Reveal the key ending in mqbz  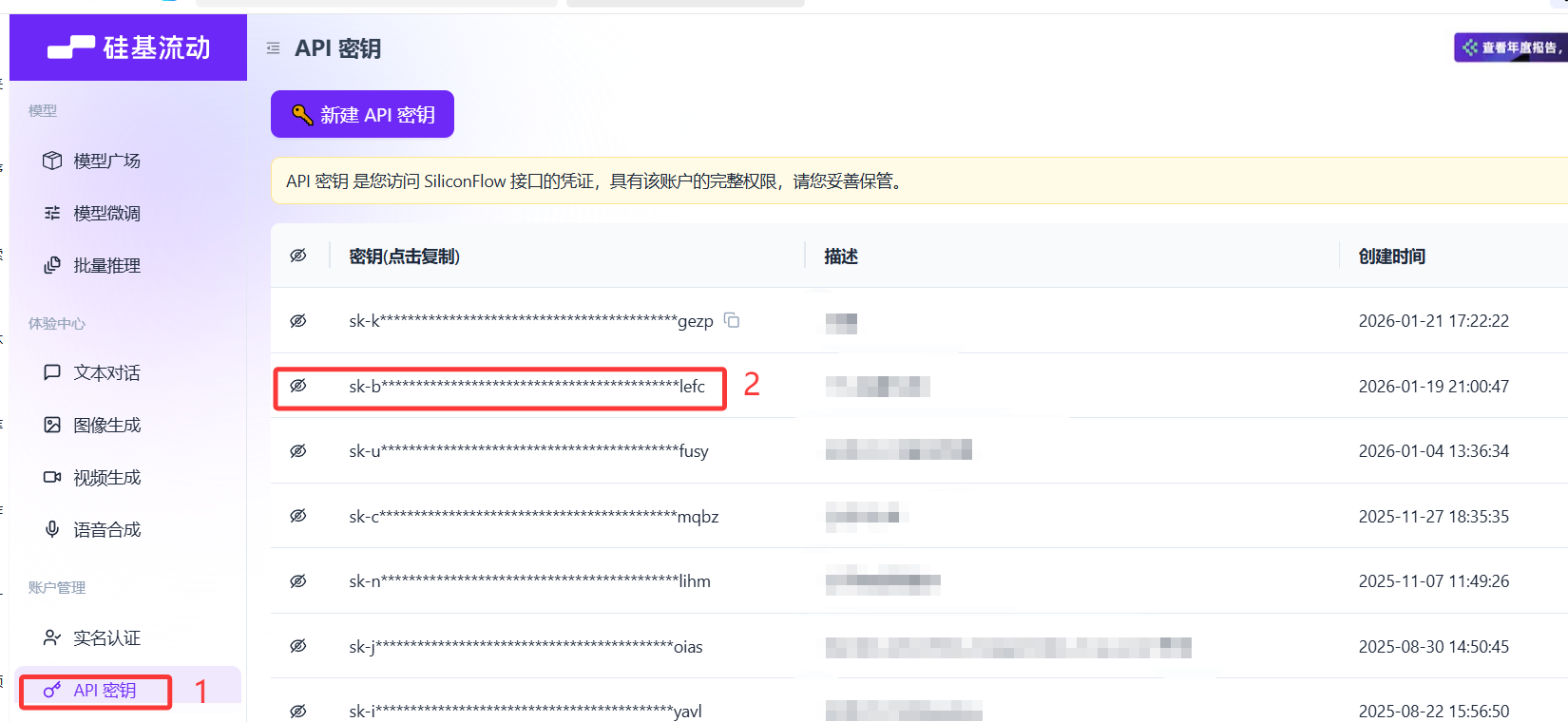click(298, 516)
